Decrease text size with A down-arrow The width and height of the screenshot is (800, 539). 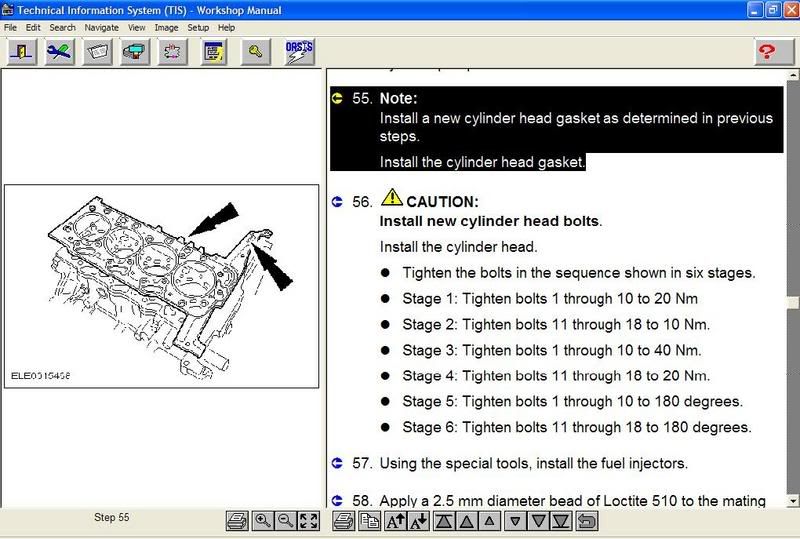point(418,521)
